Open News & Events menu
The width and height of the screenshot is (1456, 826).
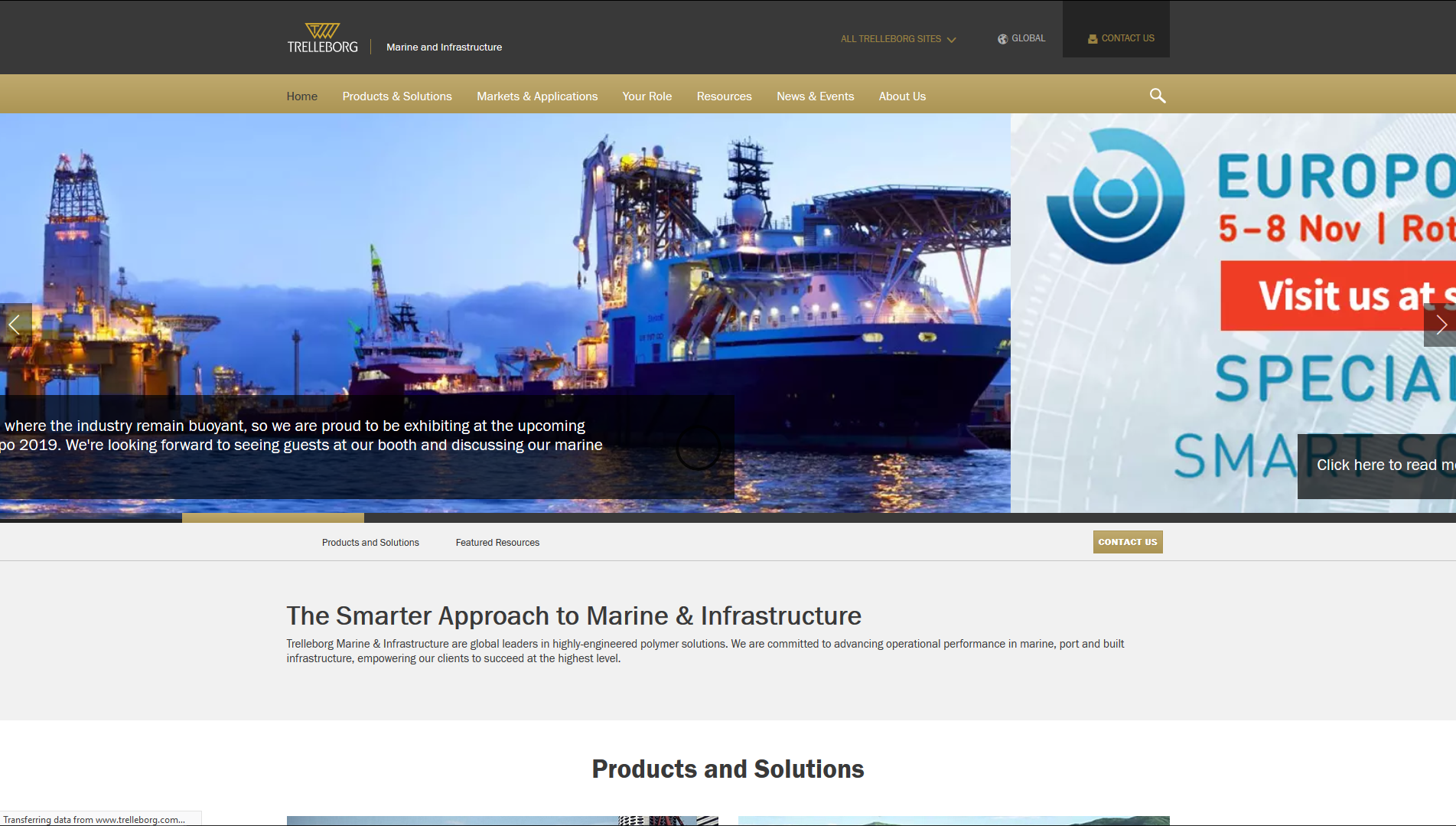(x=816, y=96)
